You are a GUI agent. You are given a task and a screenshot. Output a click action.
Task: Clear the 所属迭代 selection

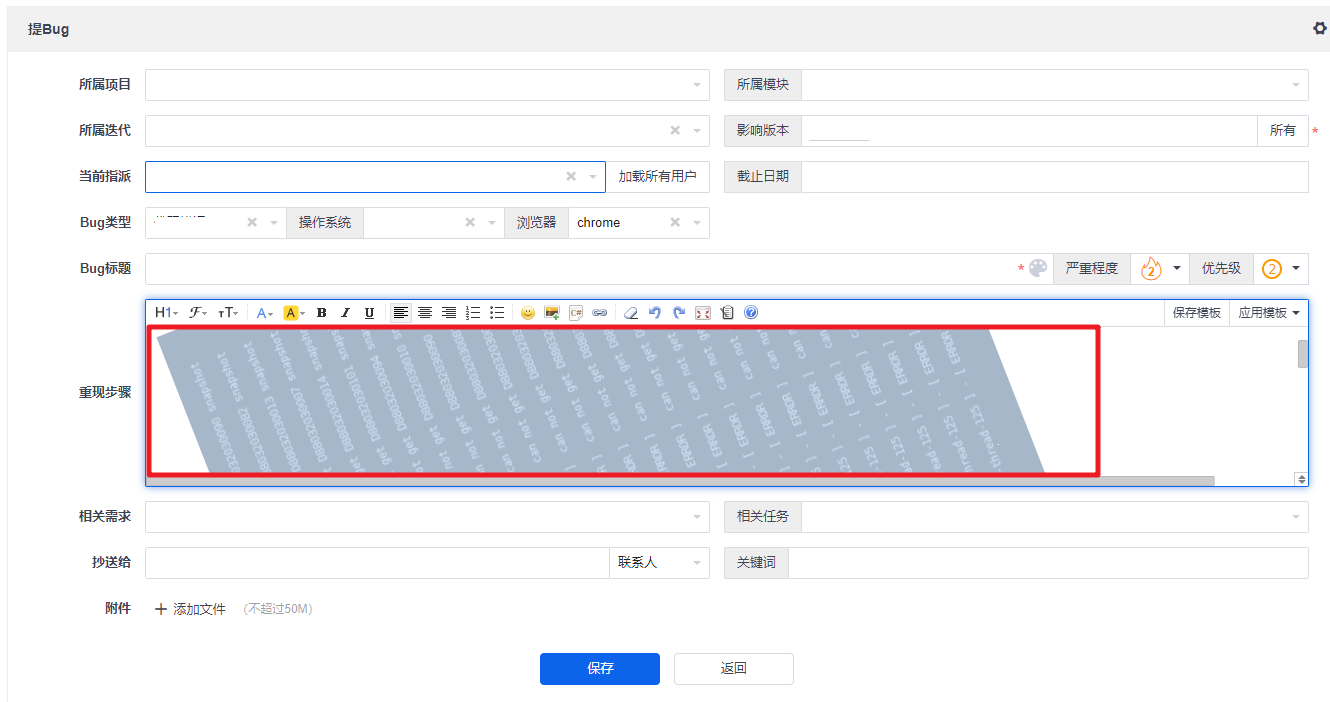[674, 131]
